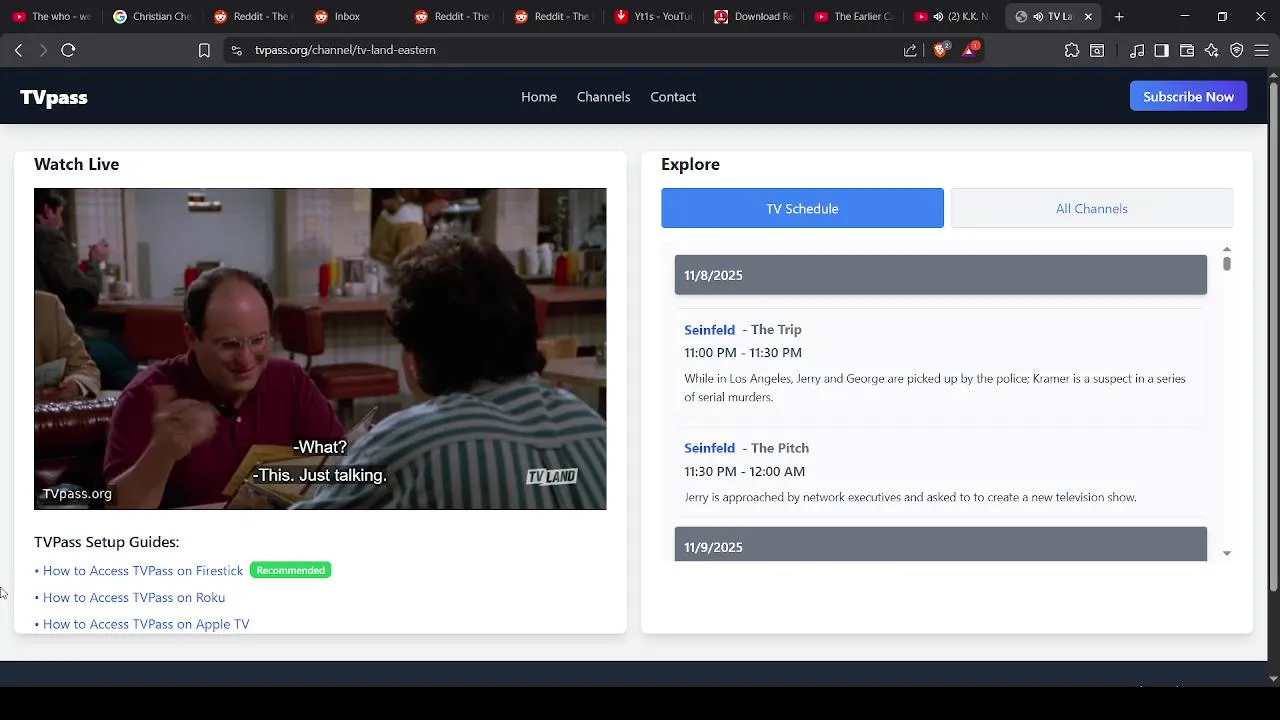Switch to the Yt1s YouTube tab
1280x720 pixels.
tap(653, 16)
